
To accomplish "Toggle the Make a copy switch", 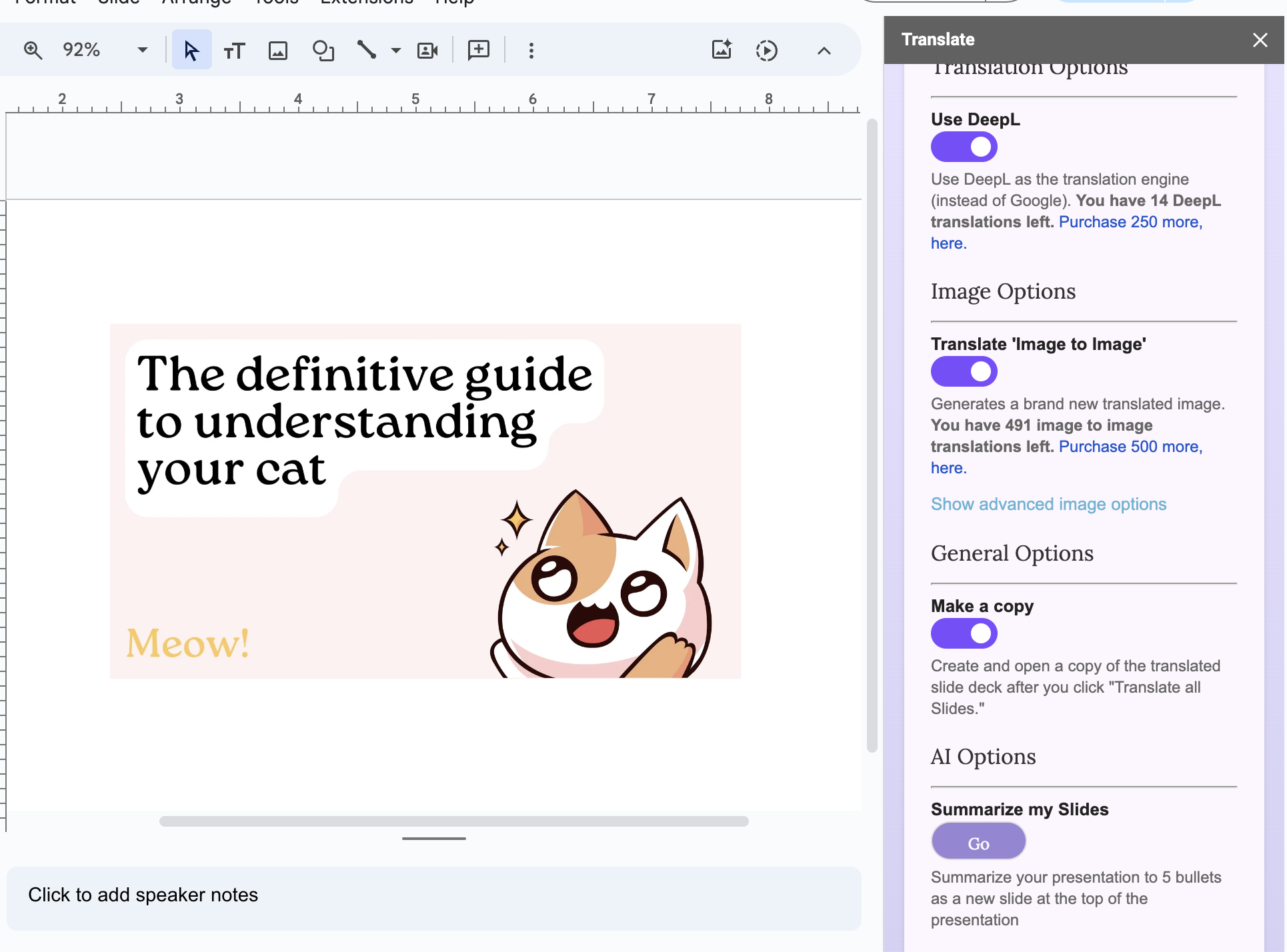I will pos(964,633).
